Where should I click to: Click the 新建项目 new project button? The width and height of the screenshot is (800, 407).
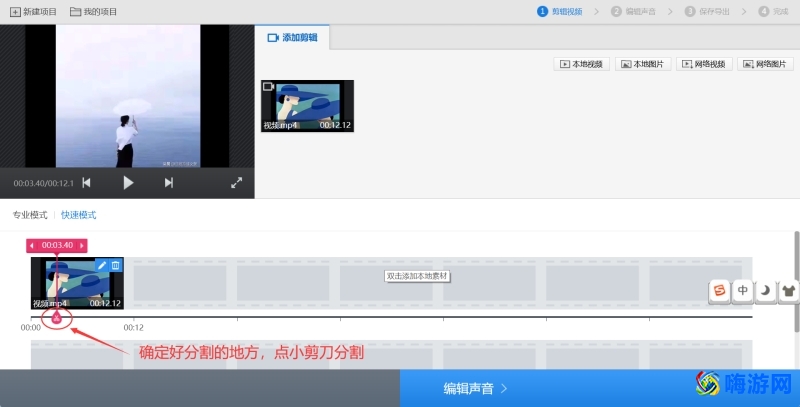click(x=33, y=11)
